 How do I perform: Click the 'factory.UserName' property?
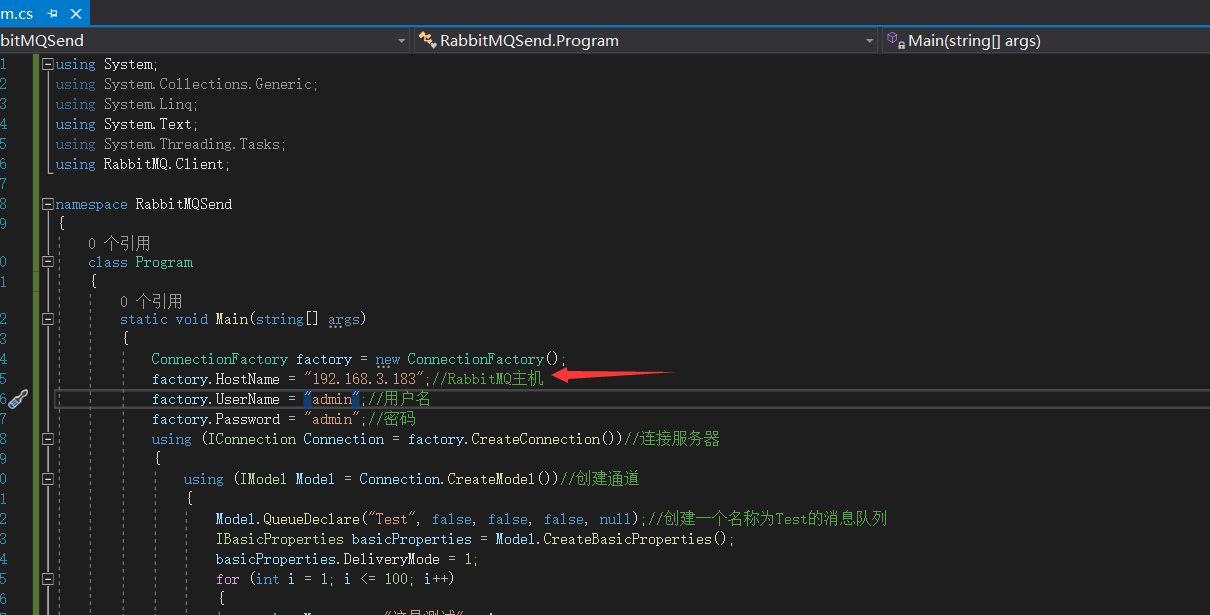(216, 399)
